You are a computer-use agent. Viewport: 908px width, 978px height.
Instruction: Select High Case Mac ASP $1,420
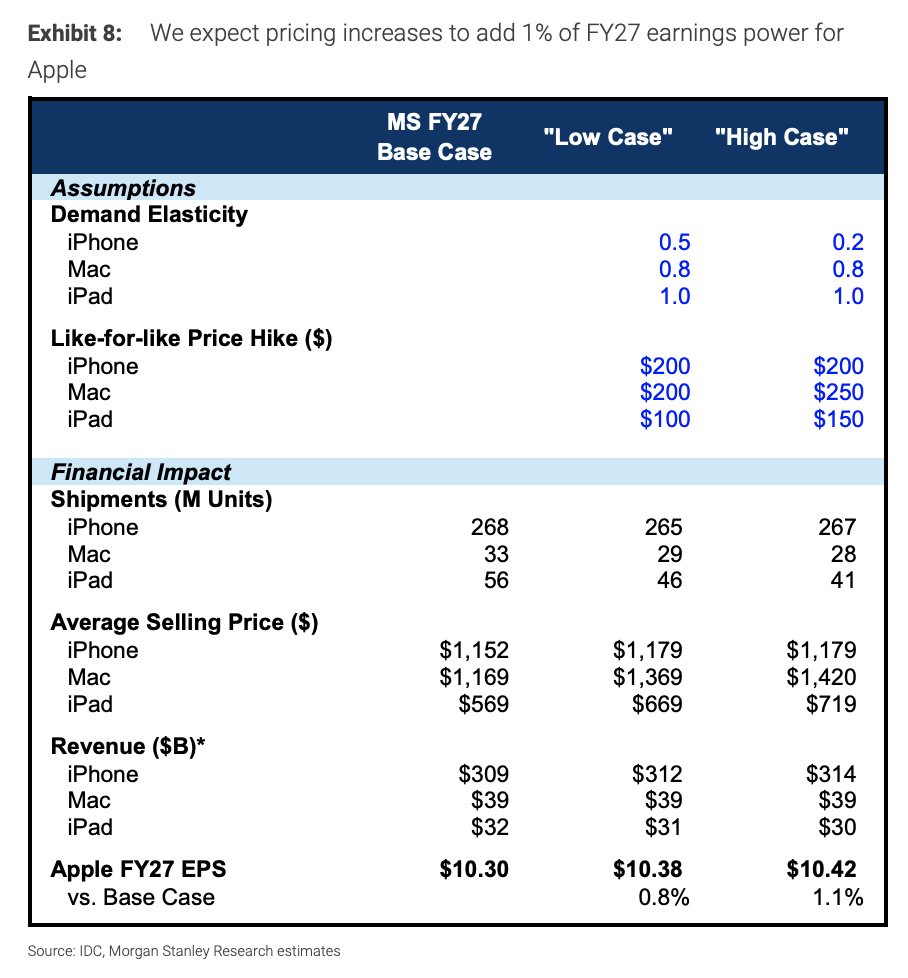(821, 677)
